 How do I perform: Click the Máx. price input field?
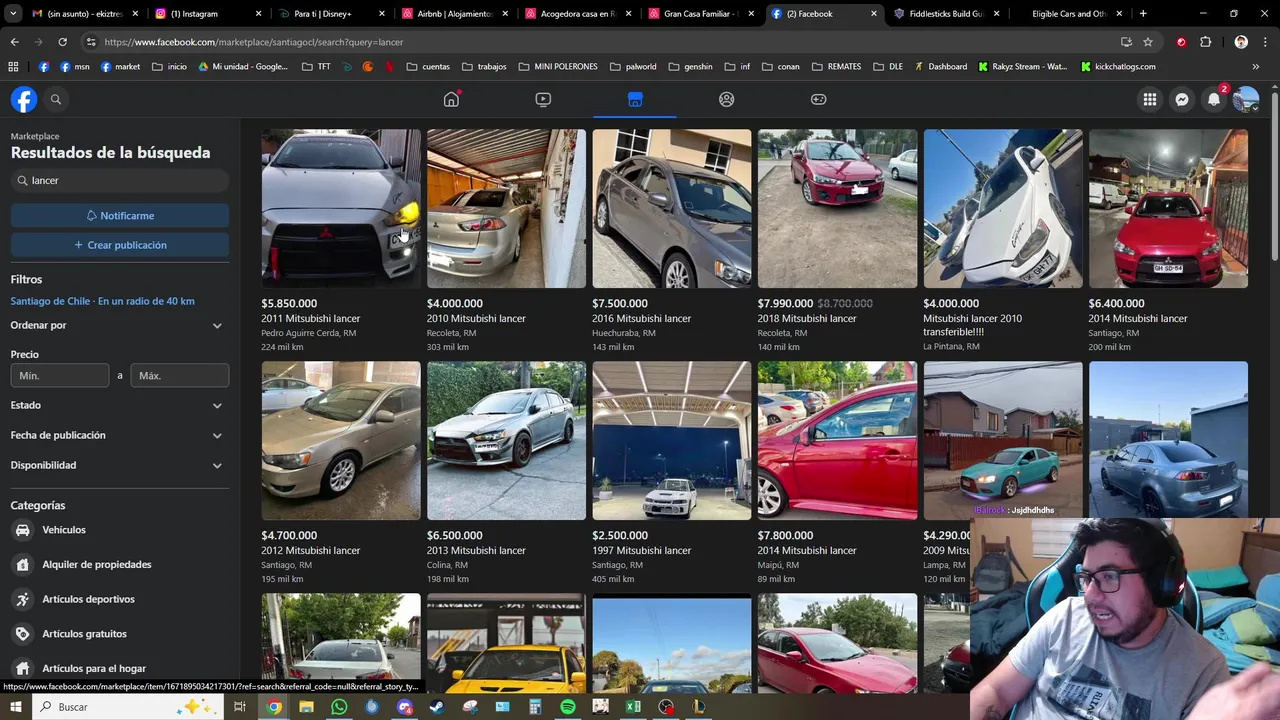click(x=180, y=375)
